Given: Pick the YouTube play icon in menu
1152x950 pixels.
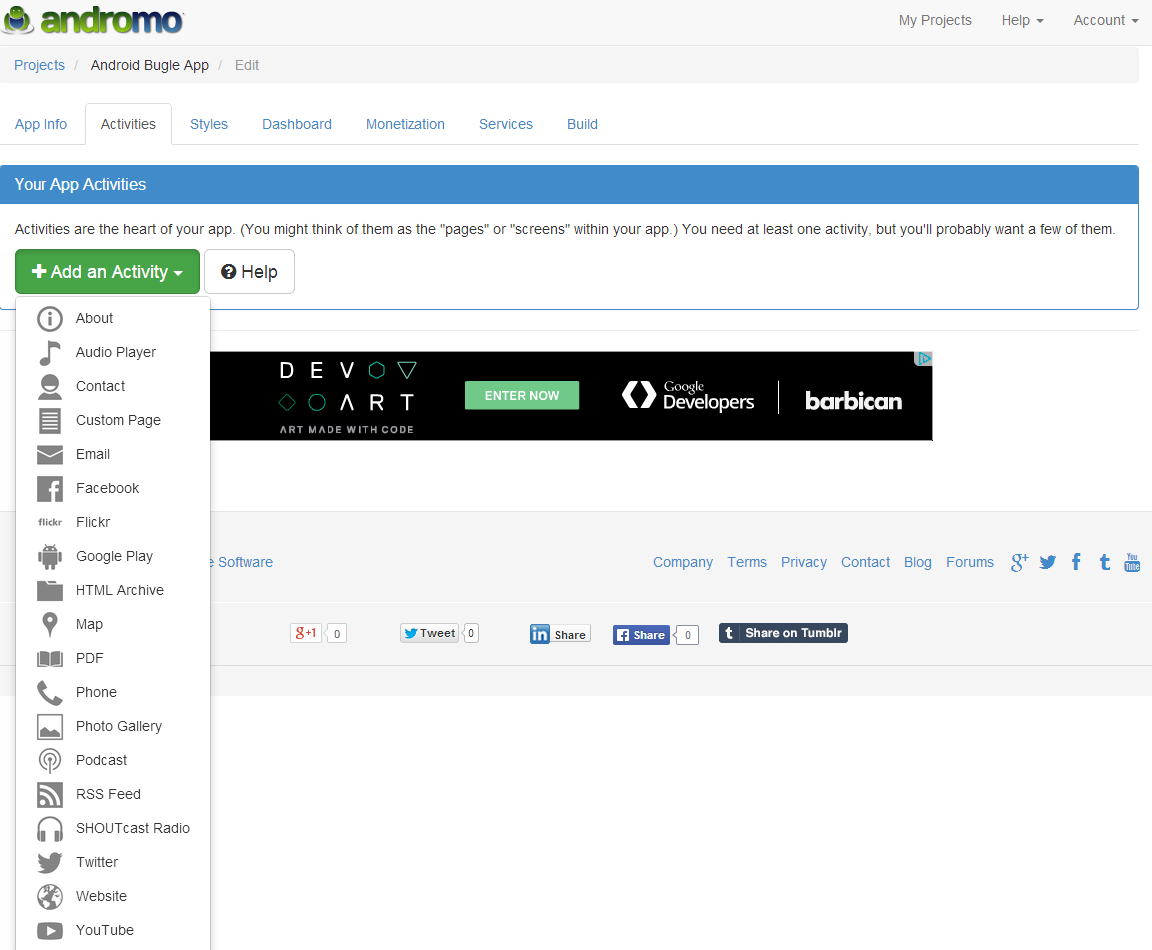Looking at the screenshot, I should pos(50,931).
